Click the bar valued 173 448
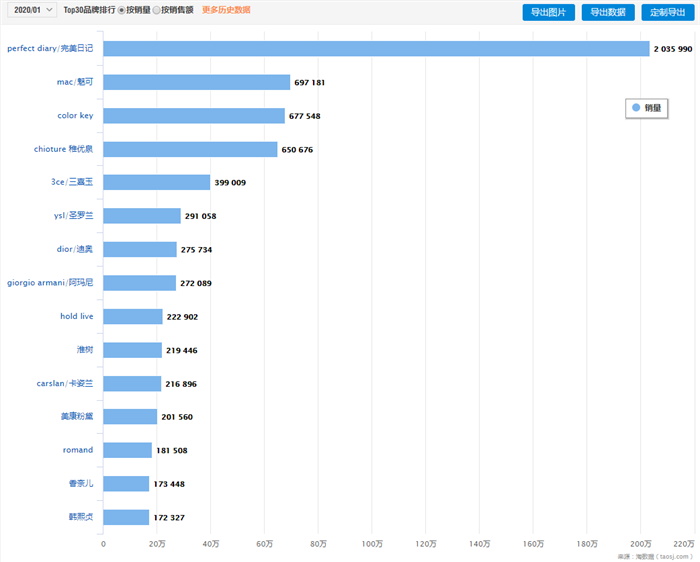 [126, 483]
